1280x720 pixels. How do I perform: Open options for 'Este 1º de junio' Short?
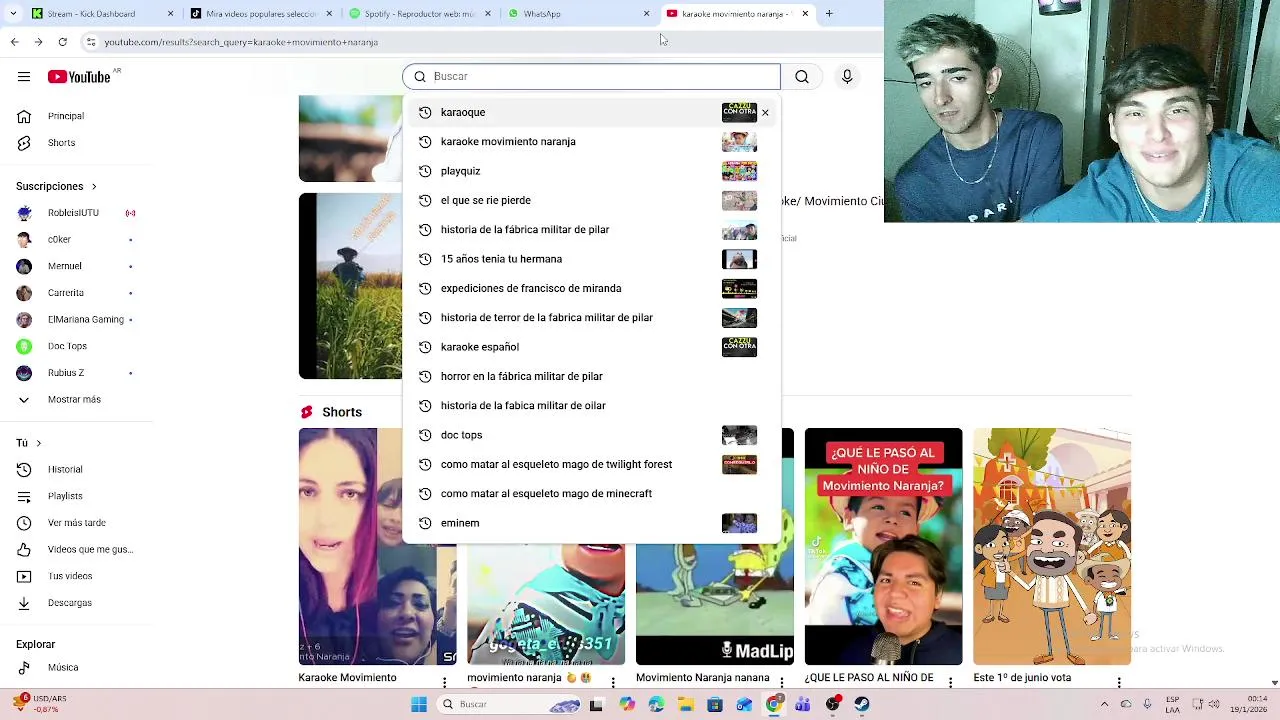(1119, 682)
